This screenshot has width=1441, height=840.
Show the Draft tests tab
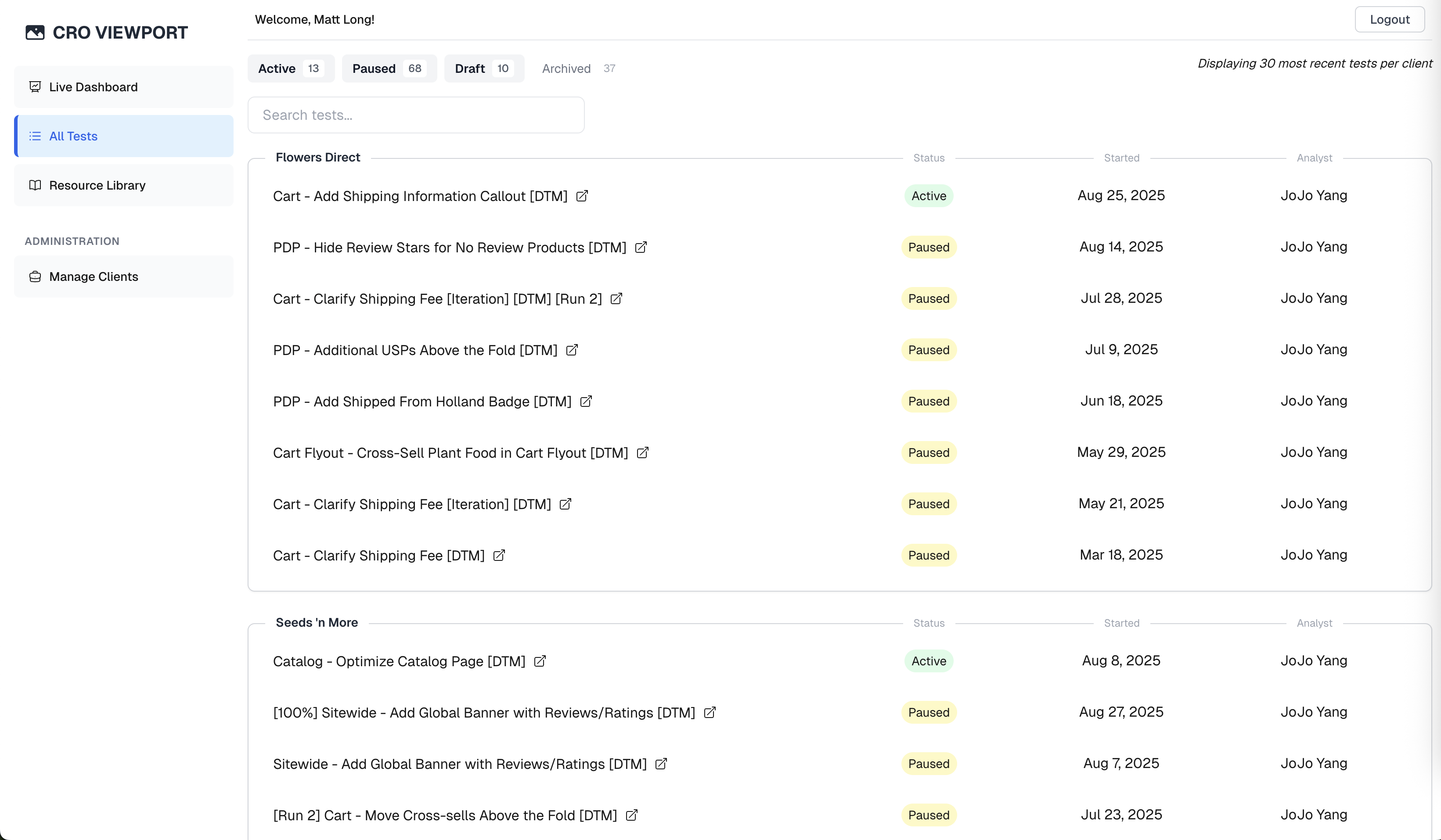click(484, 68)
